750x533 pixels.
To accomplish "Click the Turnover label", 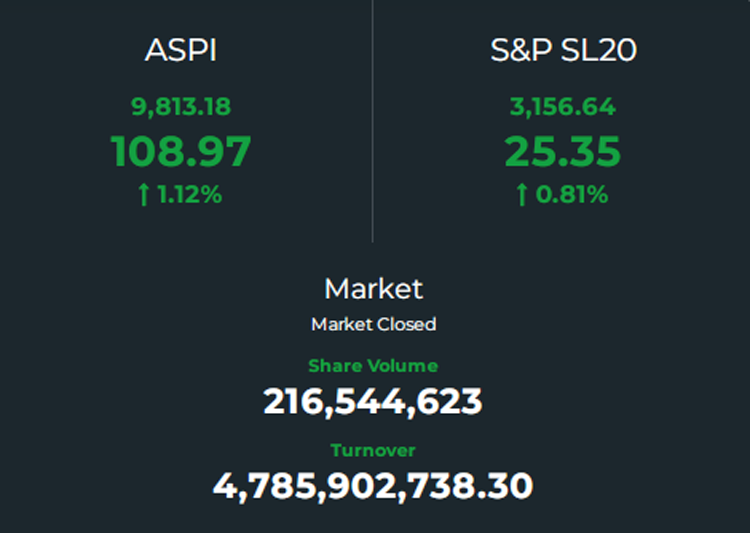I will [373, 450].
